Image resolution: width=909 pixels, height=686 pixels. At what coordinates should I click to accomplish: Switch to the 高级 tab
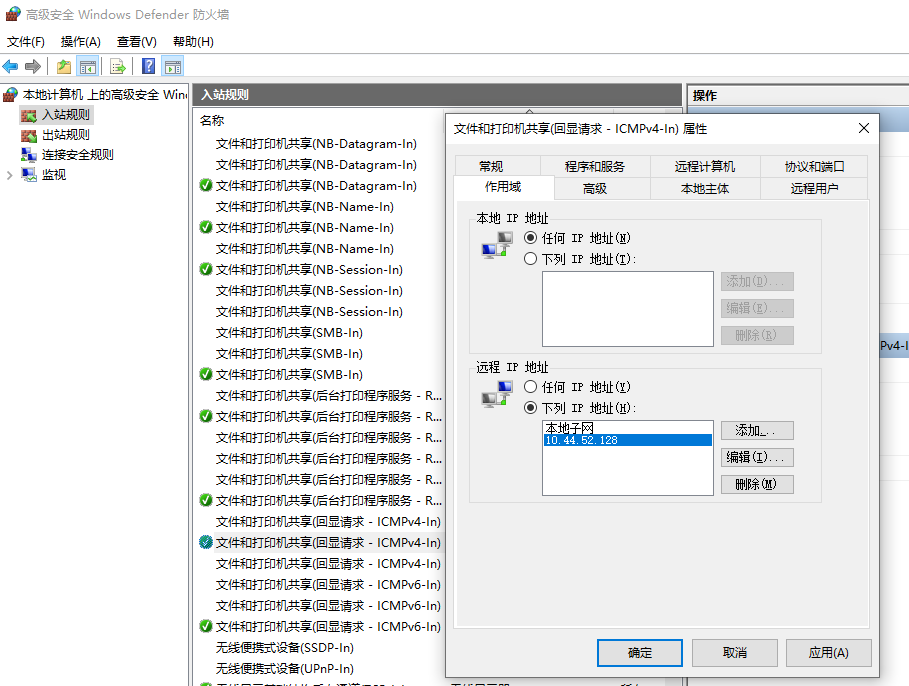(595, 188)
